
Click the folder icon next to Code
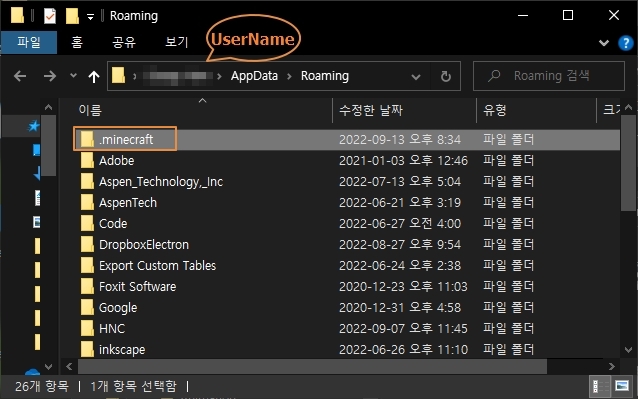tap(87, 224)
